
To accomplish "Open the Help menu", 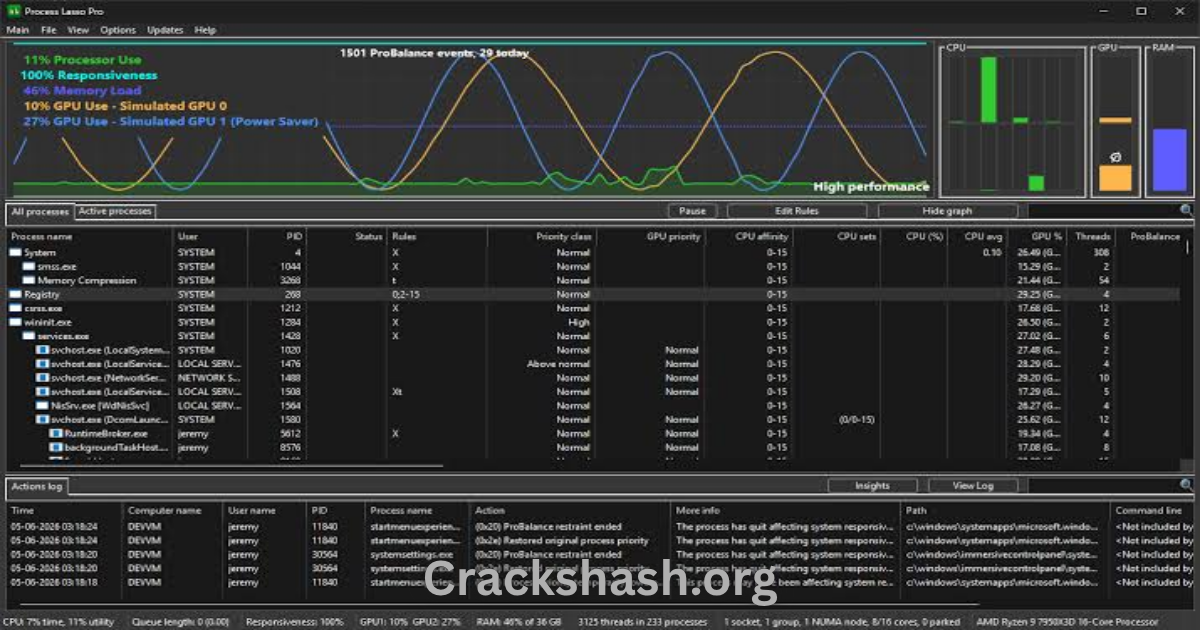I will (205, 30).
